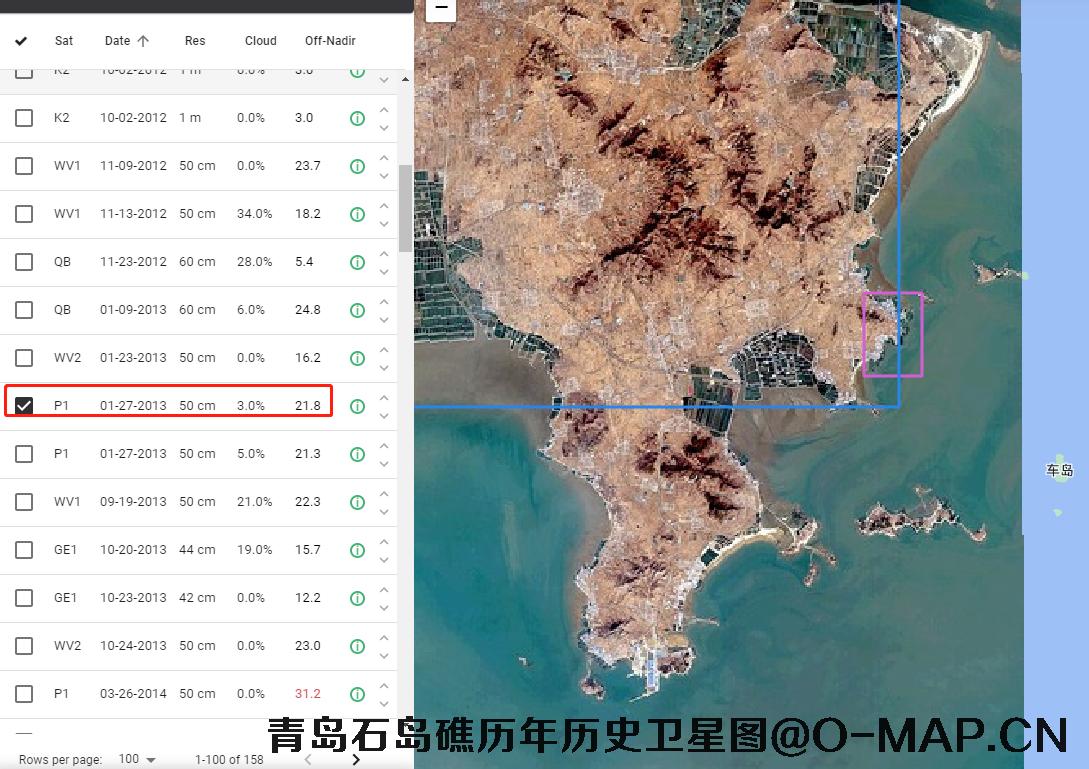Image resolution: width=1089 pixels, height=769 pixels.
Task: Enable the GE1 10-23-2013 image checkbox
Action: click(24, 598)
